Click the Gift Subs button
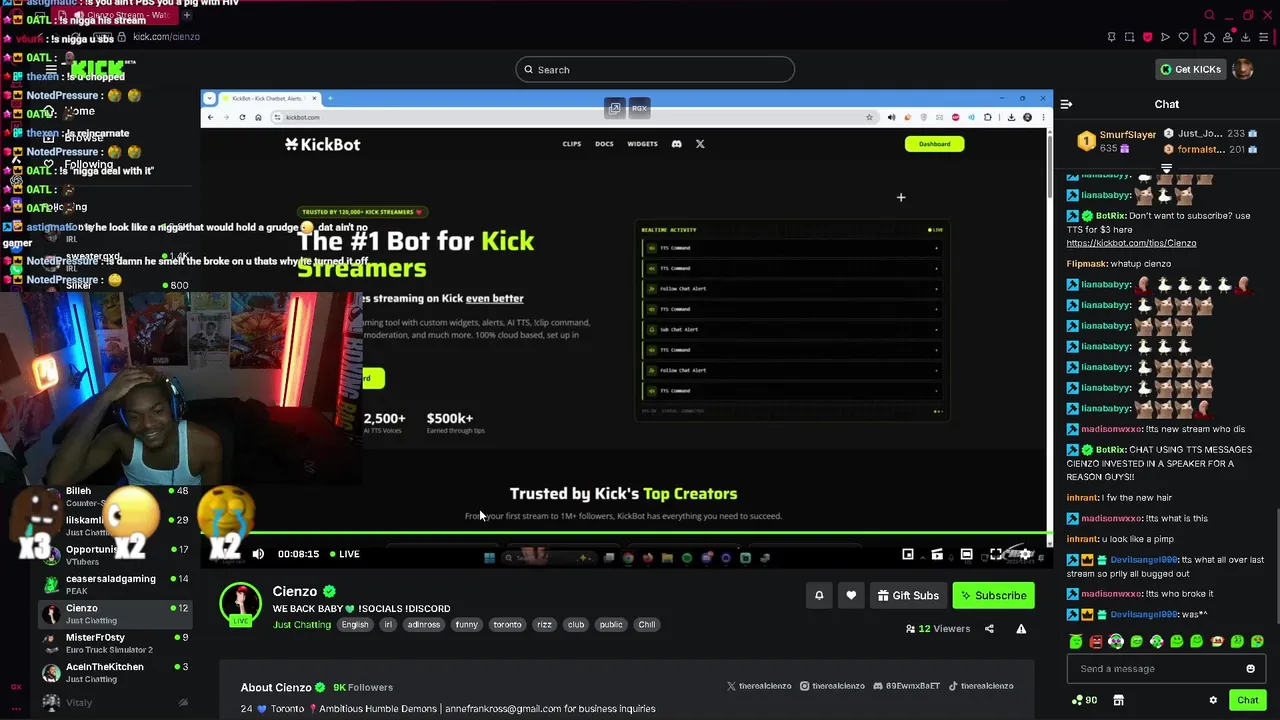The height and width of the screenshot is (720, 1280). coord(908,595)
